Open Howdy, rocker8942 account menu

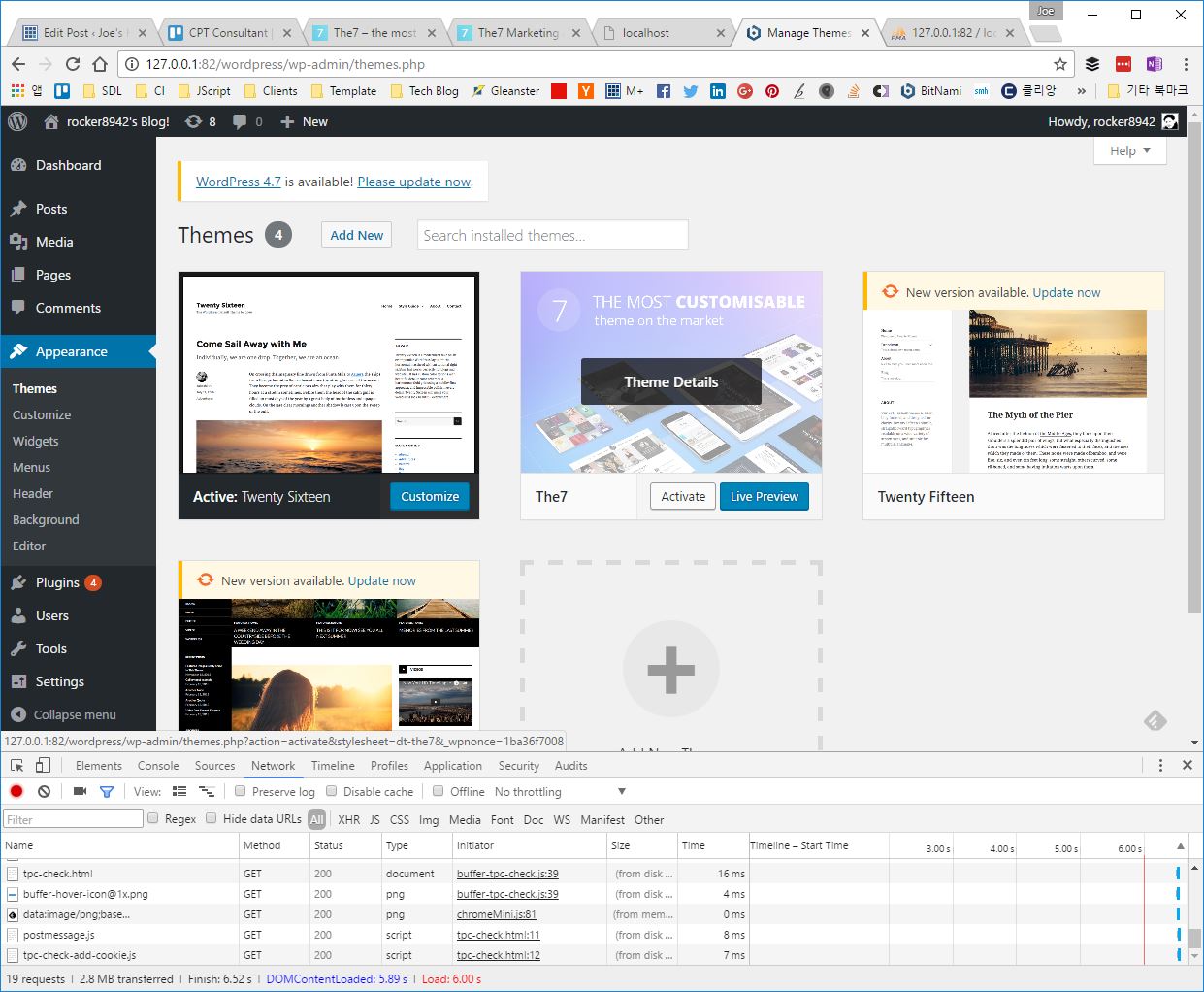(1113, 121)
